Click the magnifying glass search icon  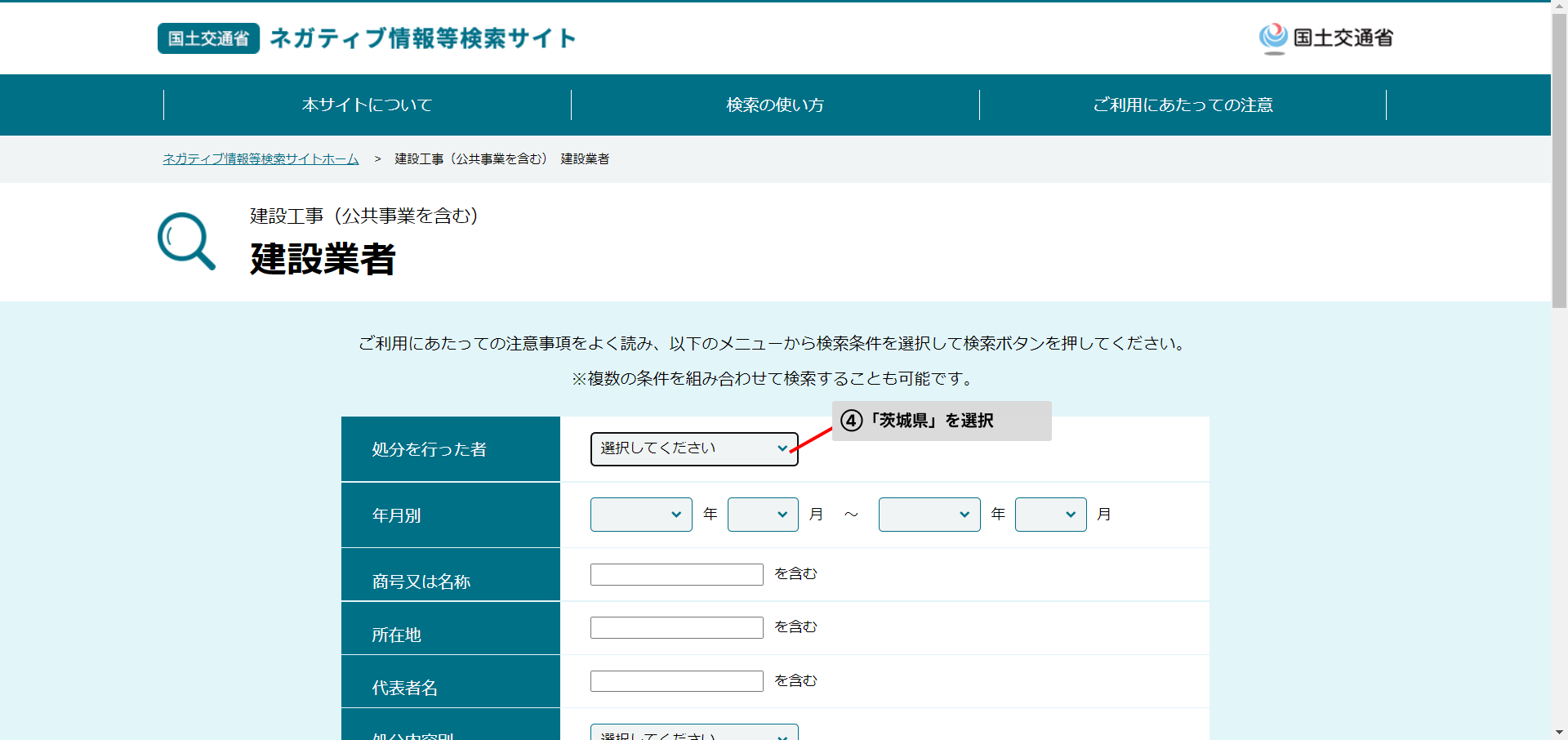point(186,241)
